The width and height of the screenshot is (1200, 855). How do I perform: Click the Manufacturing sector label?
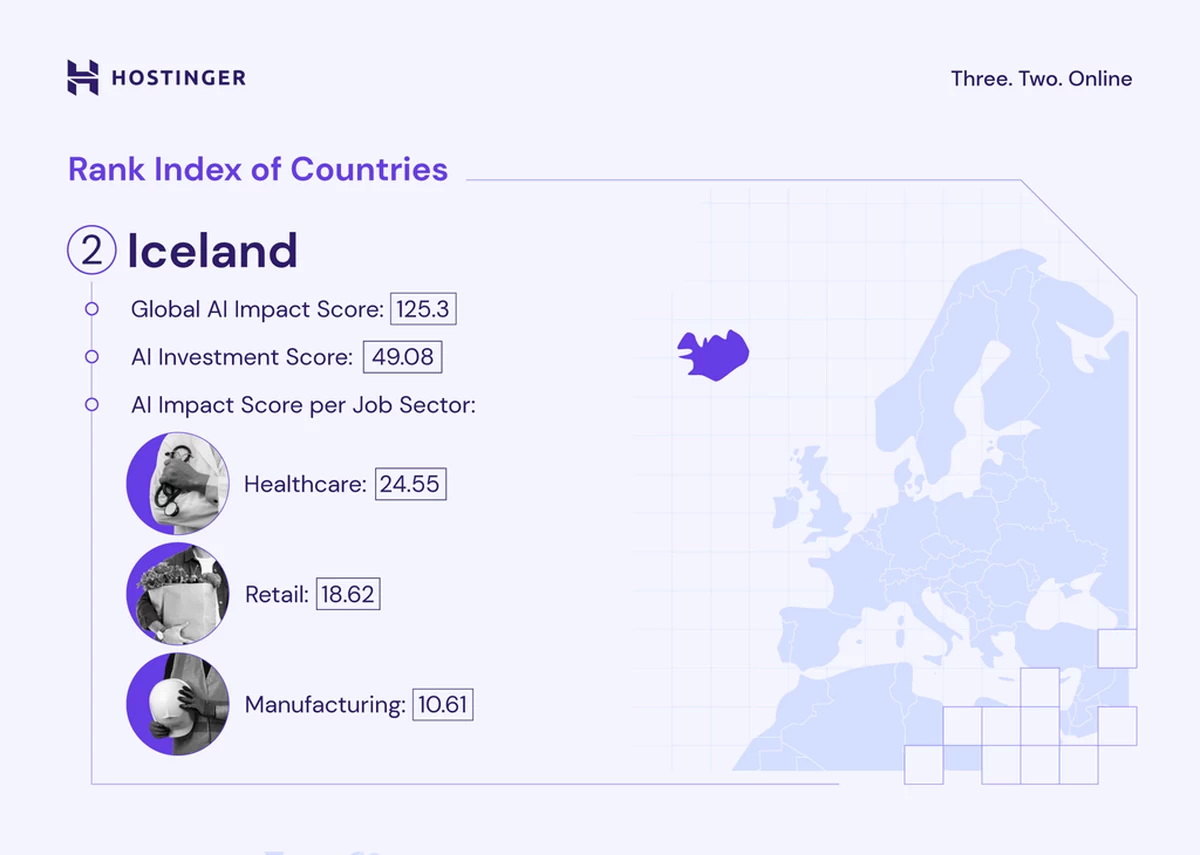coord(324,704)
